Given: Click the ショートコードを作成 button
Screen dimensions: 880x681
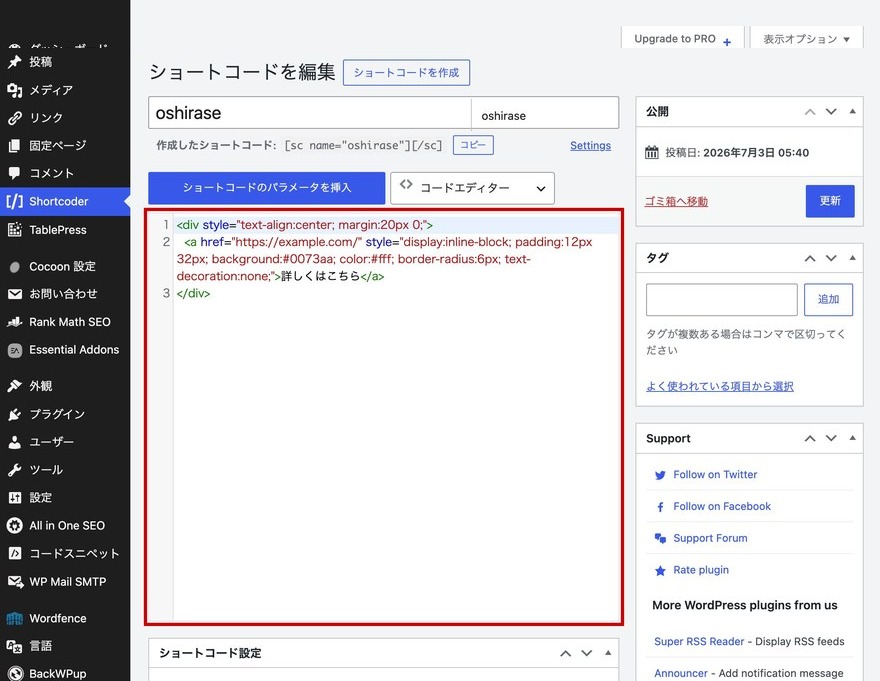Looking at the screenshot, I should coord(406,72).
